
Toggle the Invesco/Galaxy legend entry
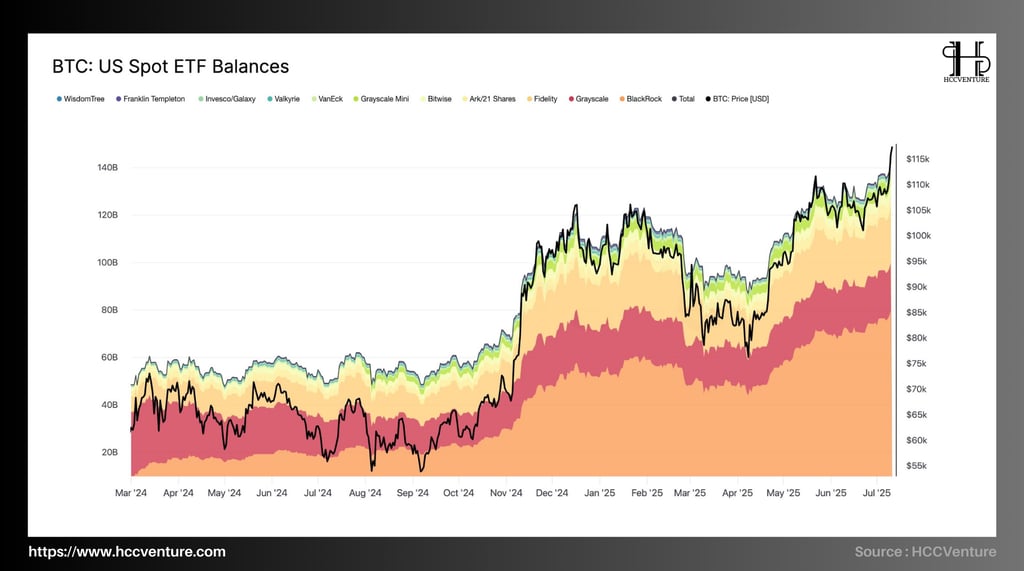[227, 99]
